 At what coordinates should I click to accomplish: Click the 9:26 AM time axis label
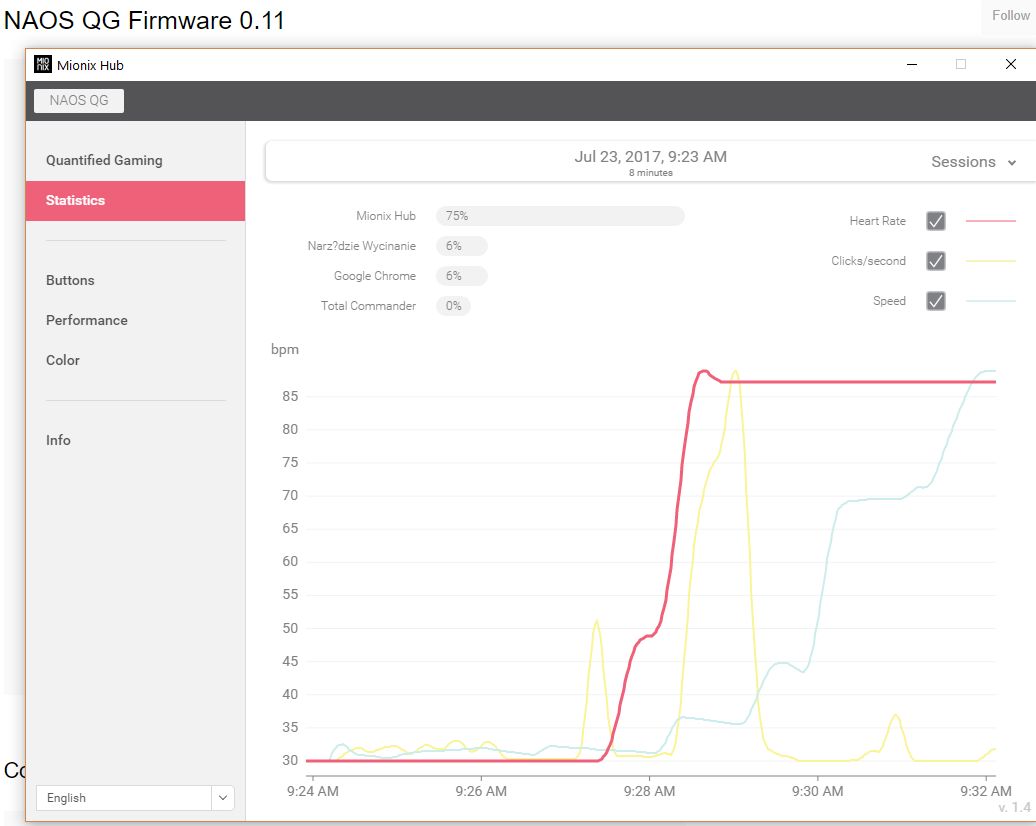point(481,791)
